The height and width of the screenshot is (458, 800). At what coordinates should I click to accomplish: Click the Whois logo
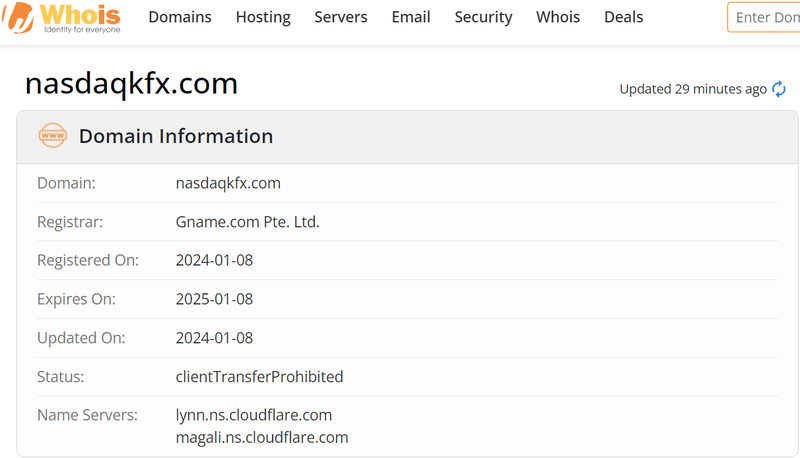click(61, 18)
